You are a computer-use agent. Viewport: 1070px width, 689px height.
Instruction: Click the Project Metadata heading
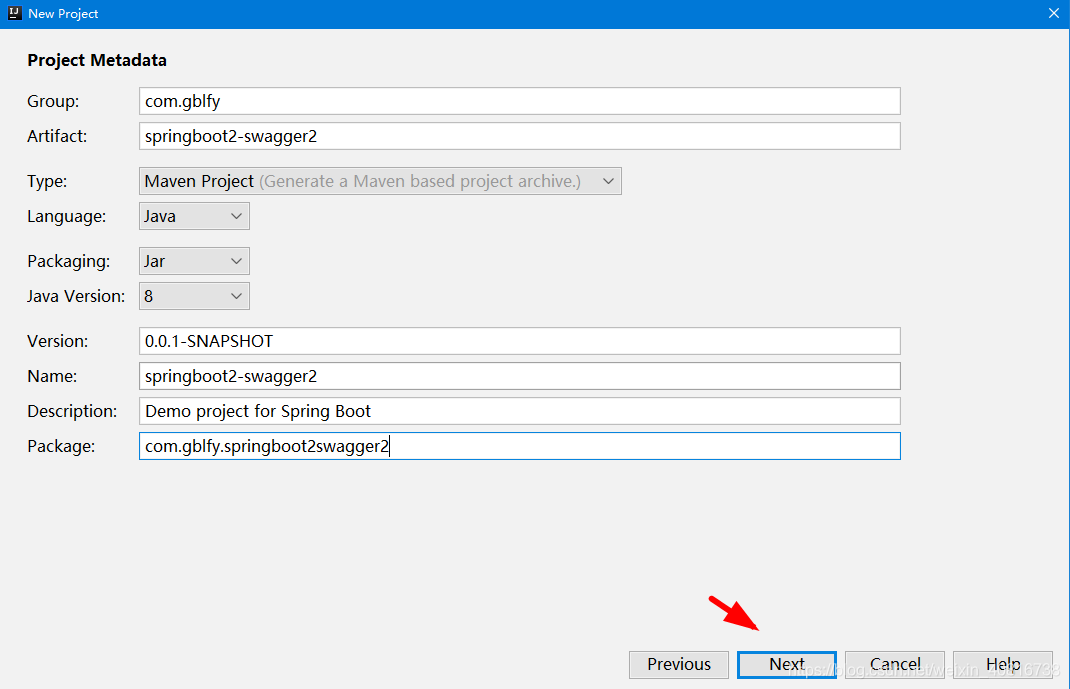pyautogui.click(x=97, y=60)
